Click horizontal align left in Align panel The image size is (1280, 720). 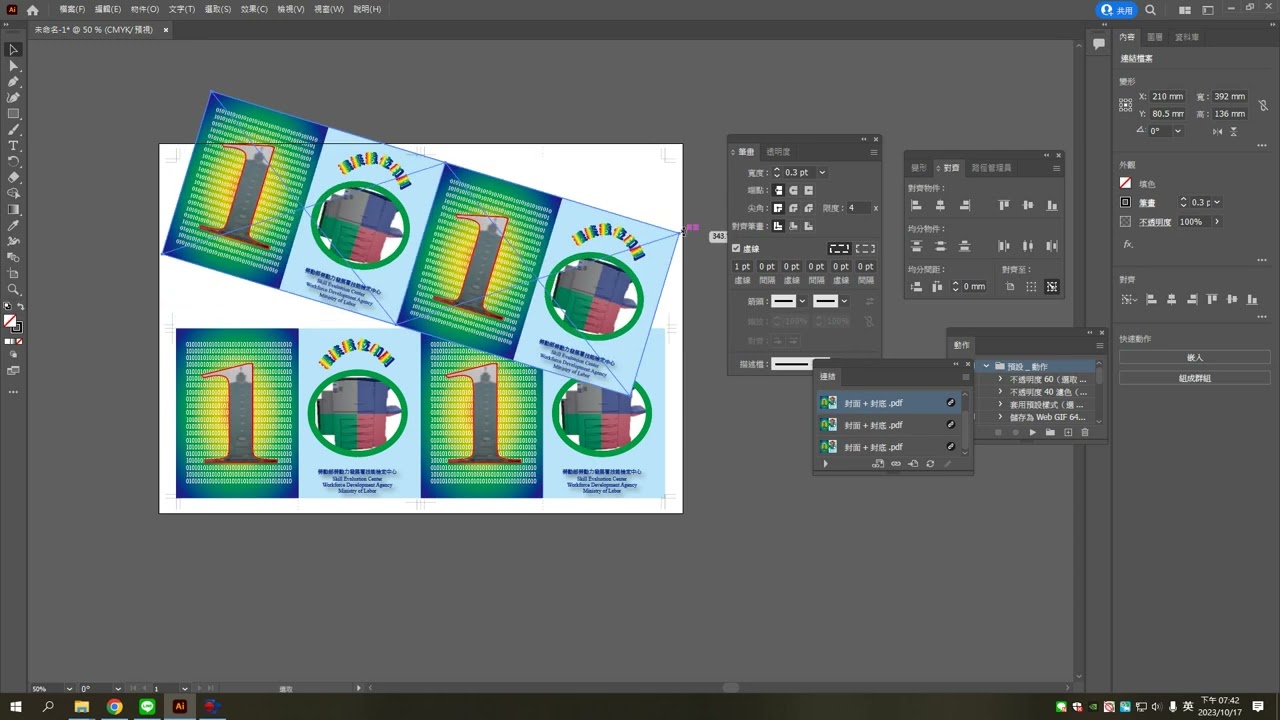[x=916, y=205]
